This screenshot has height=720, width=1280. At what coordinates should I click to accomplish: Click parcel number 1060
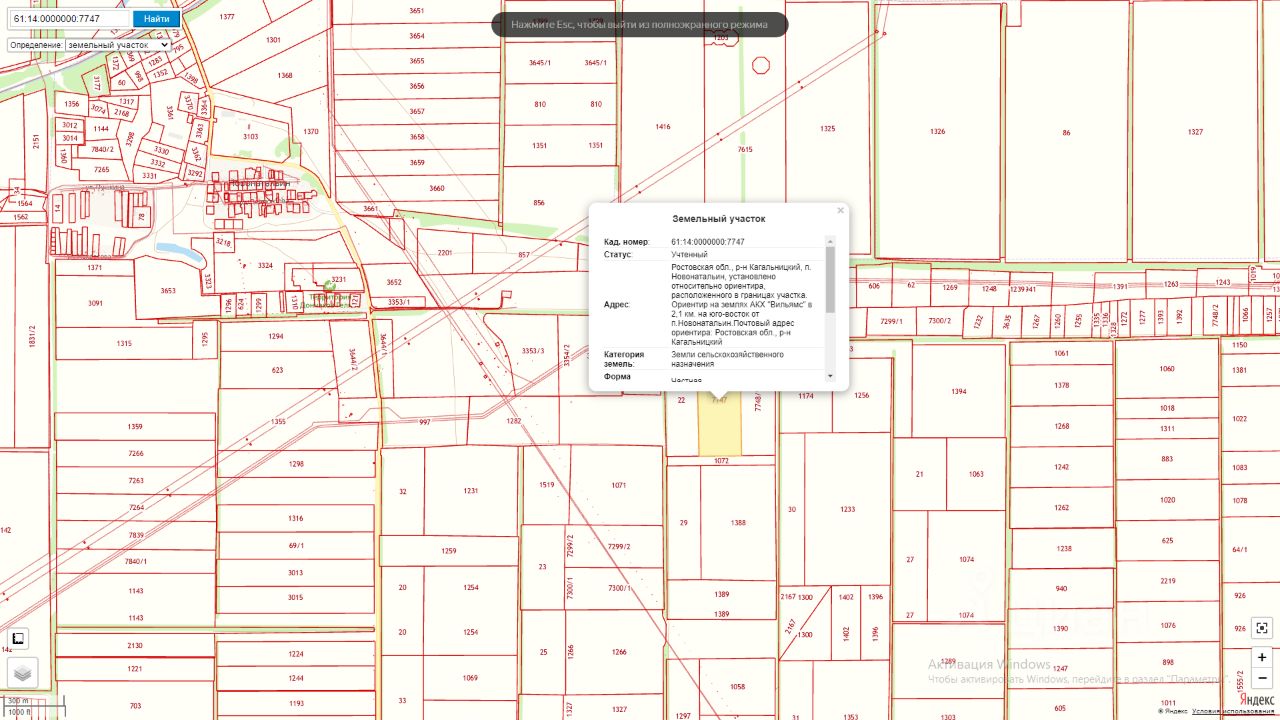1167,369
